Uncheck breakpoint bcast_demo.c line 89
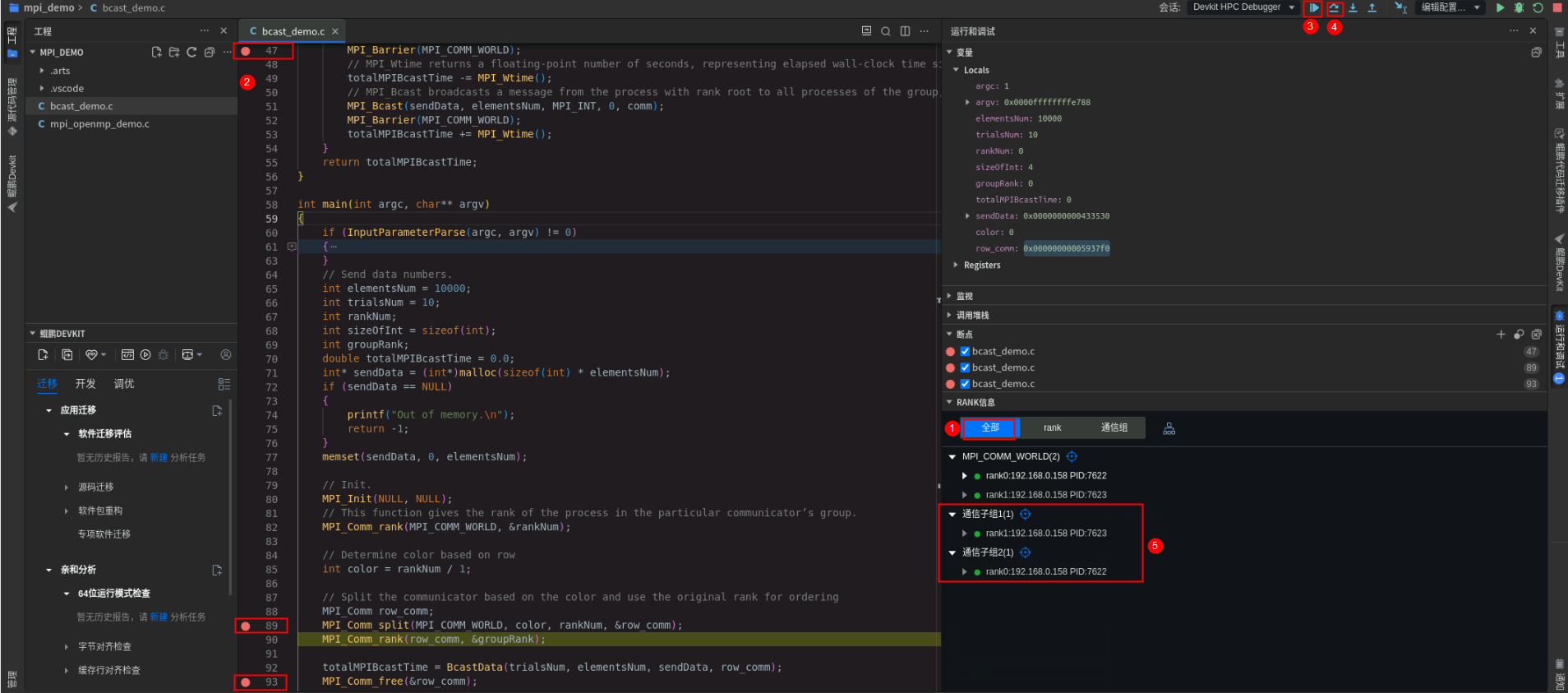Viewport: 1568px width, 693px height. point(965,367)
